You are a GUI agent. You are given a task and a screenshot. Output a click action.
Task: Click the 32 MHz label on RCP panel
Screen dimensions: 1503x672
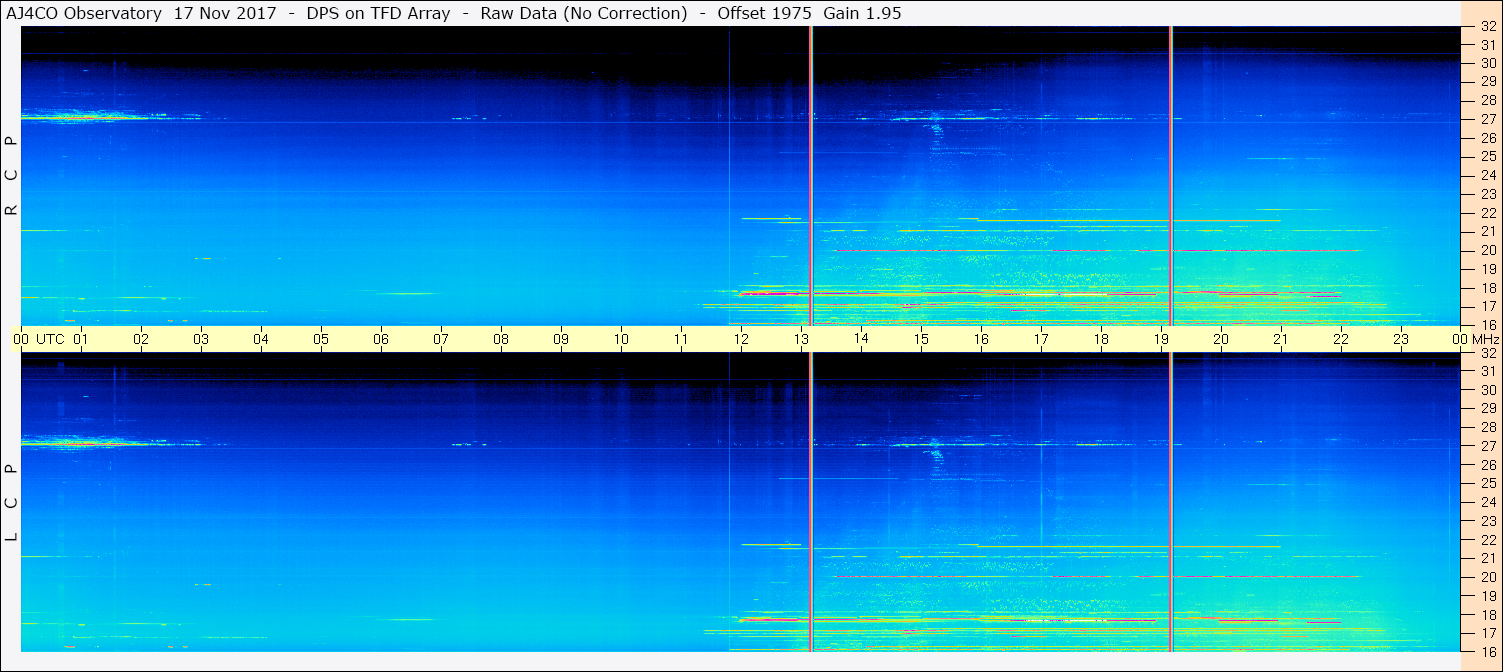pyautogui.click(x=1487, y=28)
